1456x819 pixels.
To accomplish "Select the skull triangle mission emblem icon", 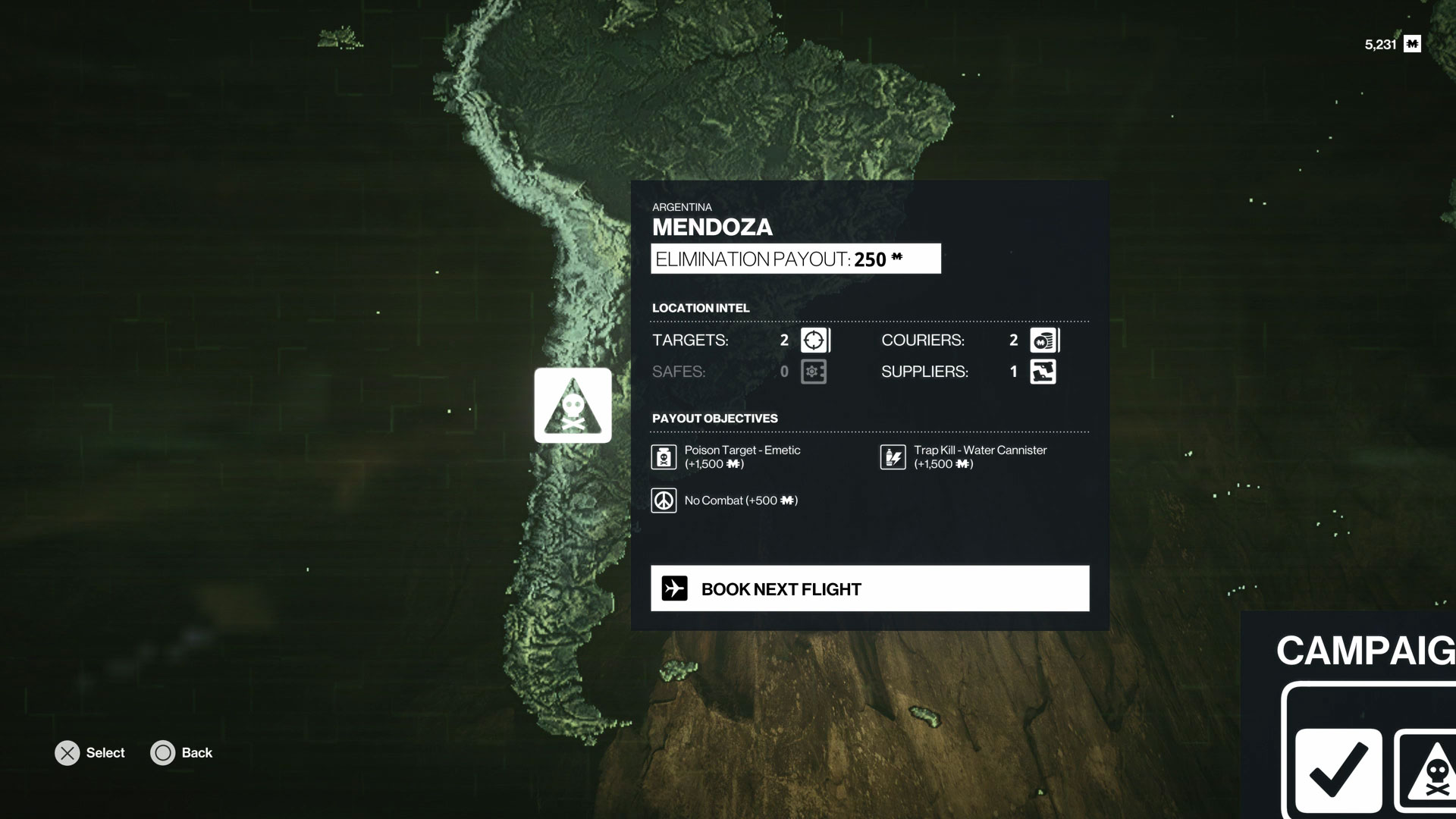I will [x=572, y=405].
